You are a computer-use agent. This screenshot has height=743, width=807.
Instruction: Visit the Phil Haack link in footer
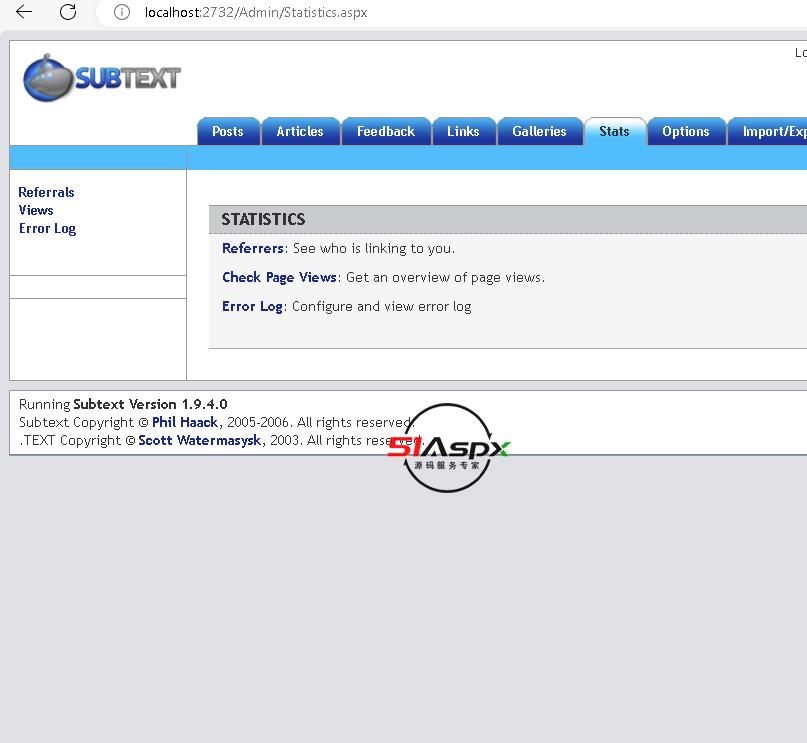185,422
